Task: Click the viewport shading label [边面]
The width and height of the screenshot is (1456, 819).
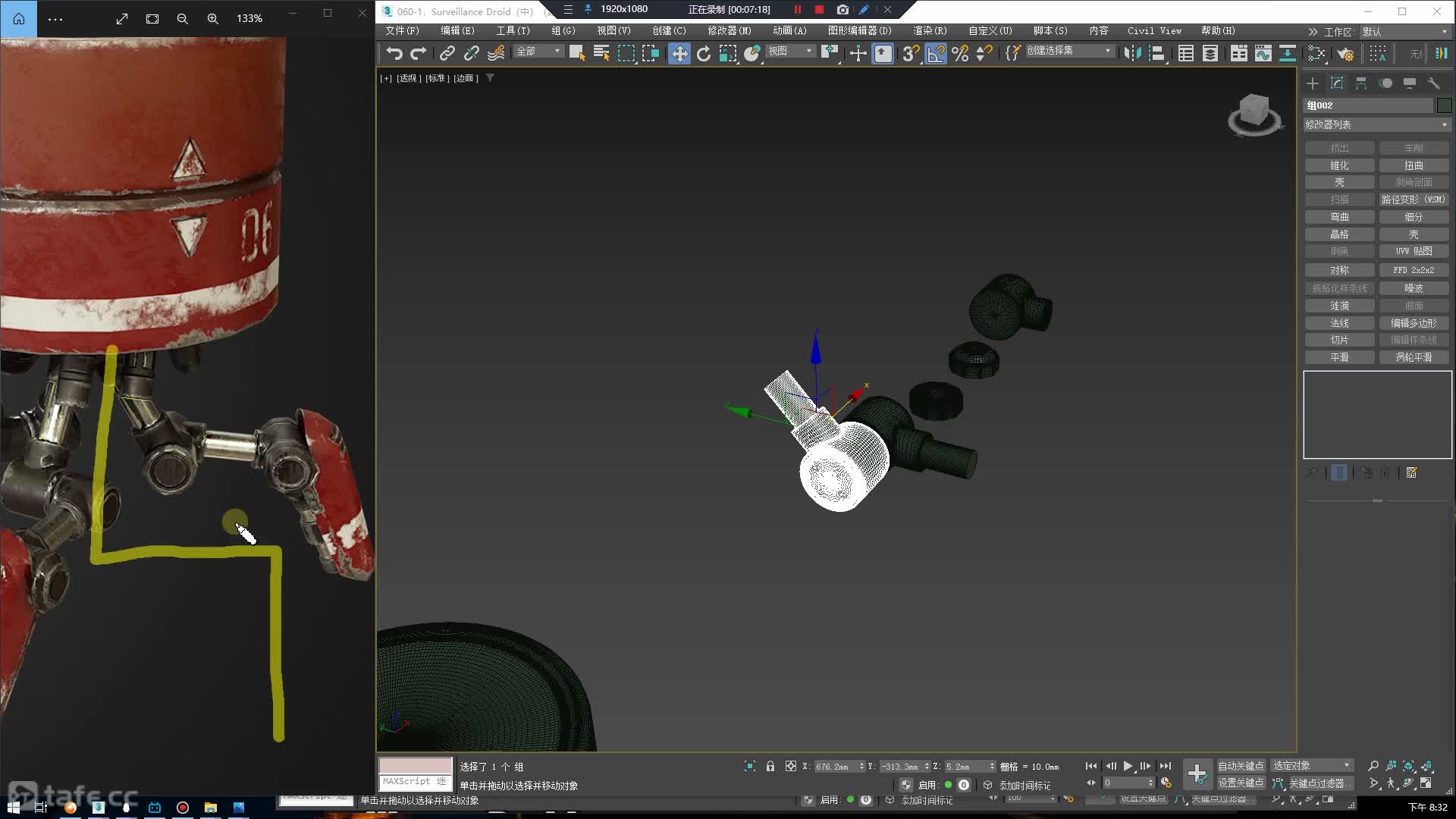Action: (x=466, y=78)
